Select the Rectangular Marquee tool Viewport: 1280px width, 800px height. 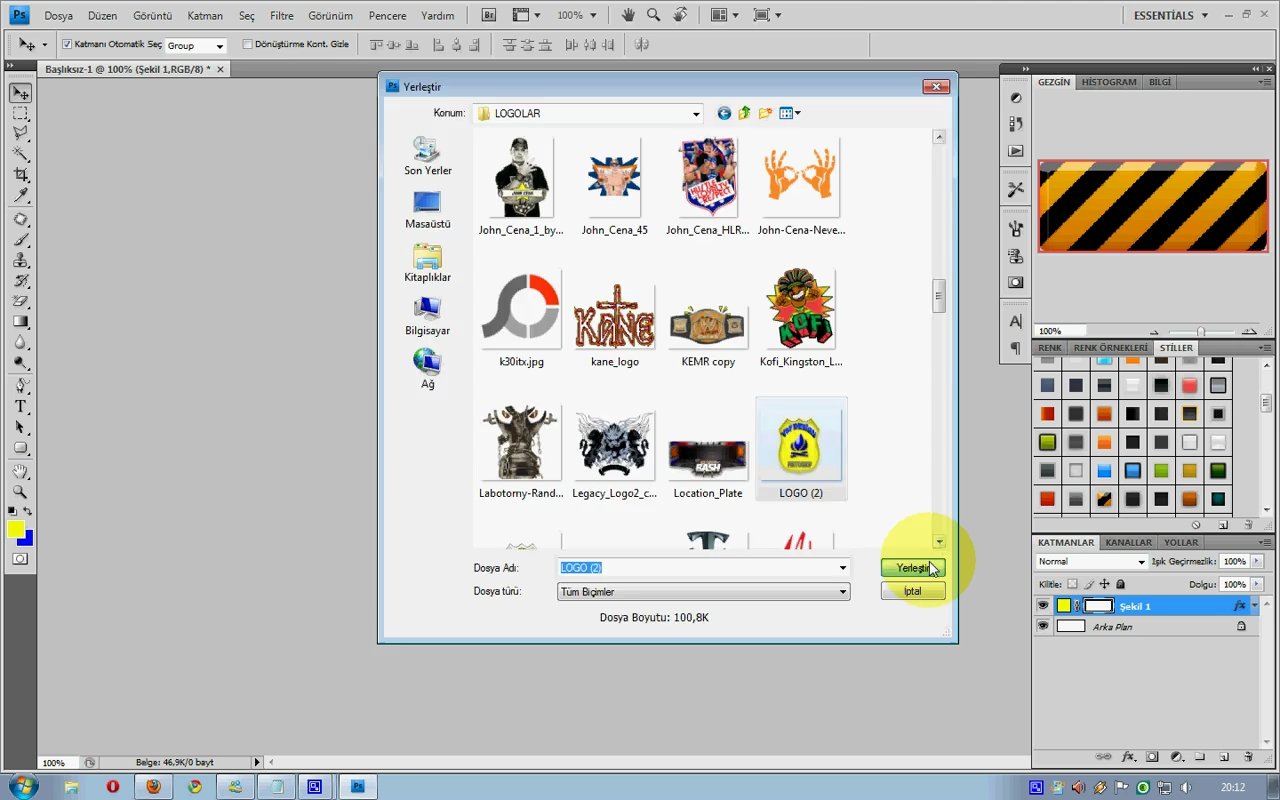point(20,113)
